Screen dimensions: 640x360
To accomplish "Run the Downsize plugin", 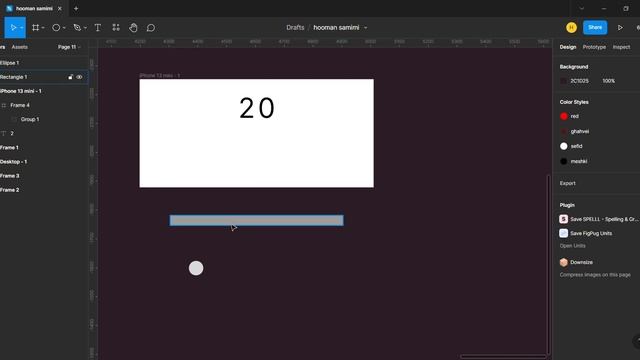I will 581,262.
